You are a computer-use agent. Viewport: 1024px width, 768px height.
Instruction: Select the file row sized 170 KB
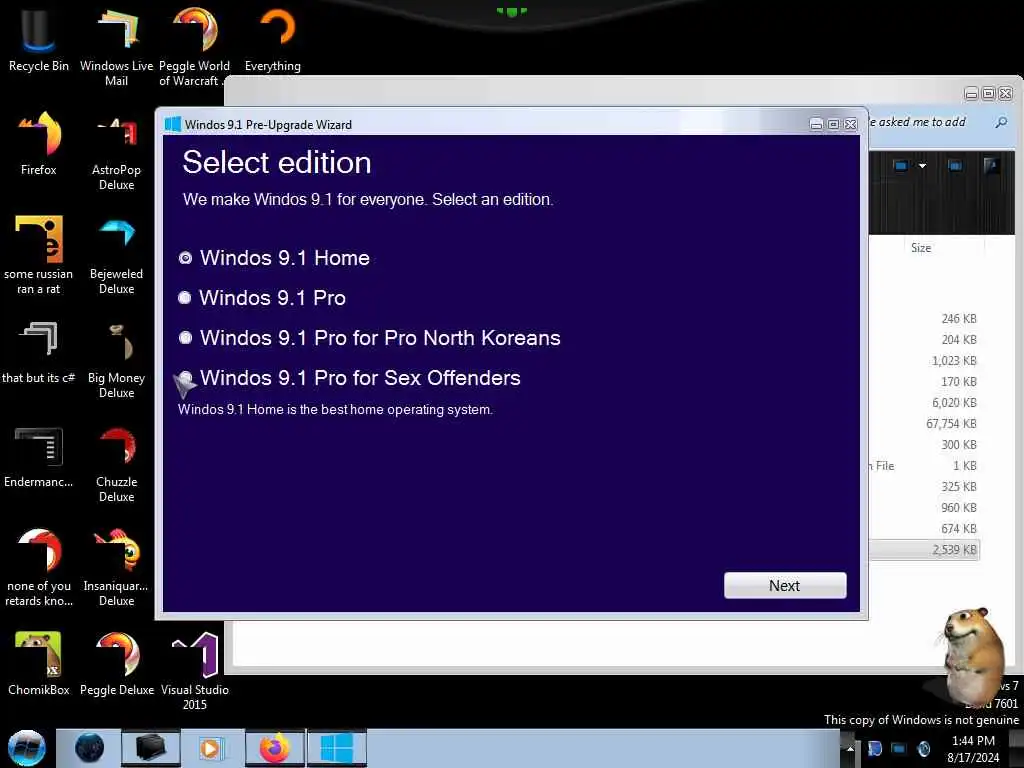924,381
